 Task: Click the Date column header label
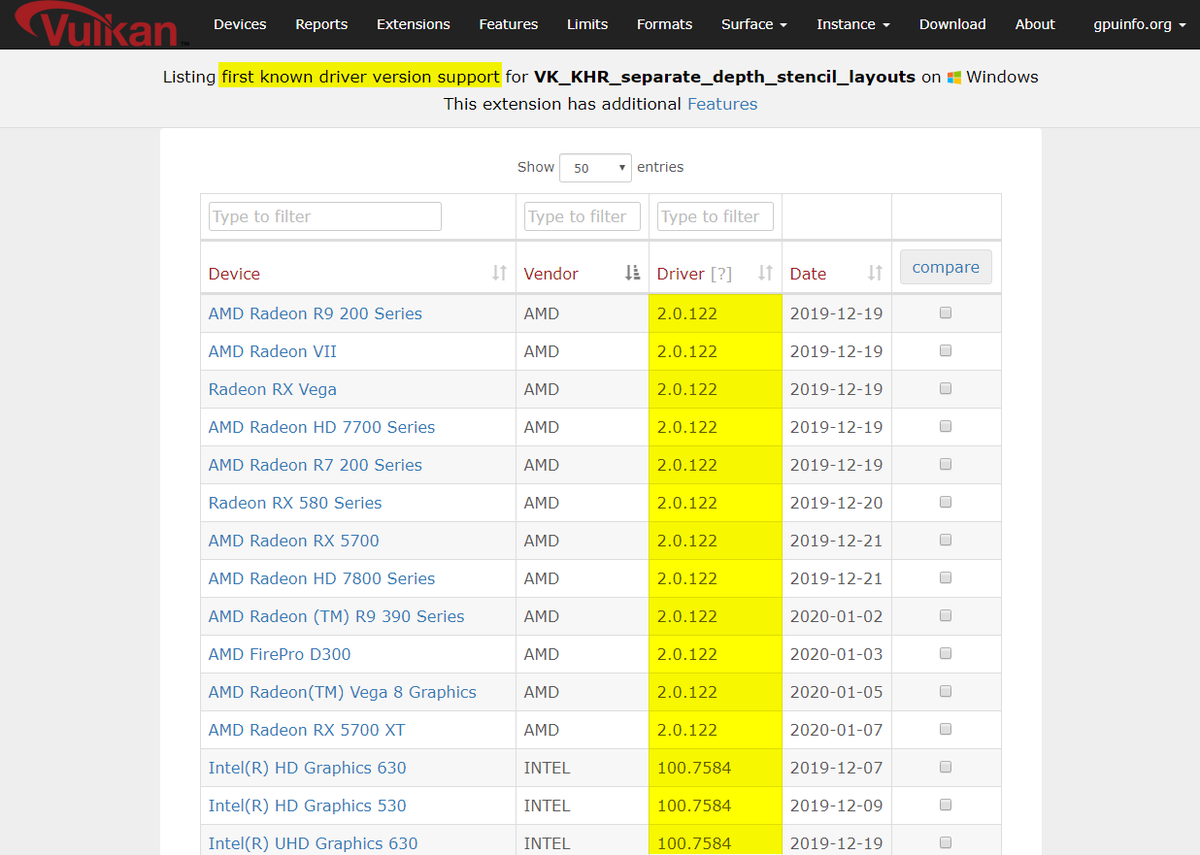808,274
